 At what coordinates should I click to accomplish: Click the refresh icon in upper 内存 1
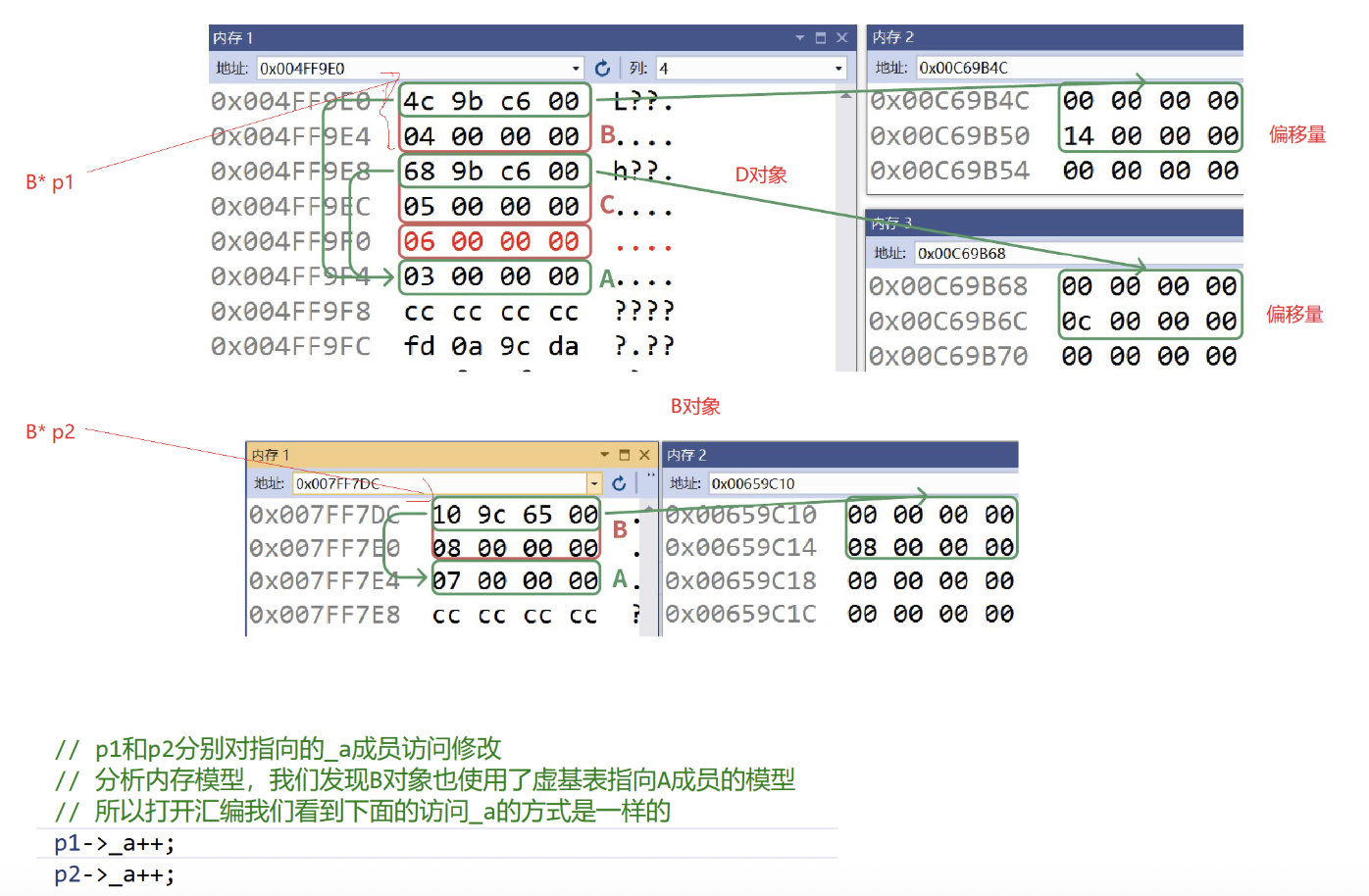click(602, 68)
